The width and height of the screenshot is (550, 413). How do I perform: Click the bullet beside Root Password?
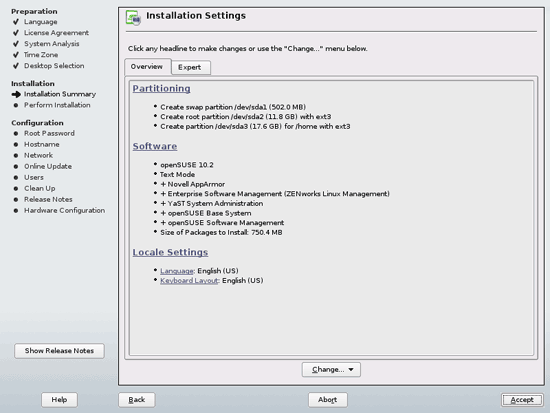[x=16, y=133]
